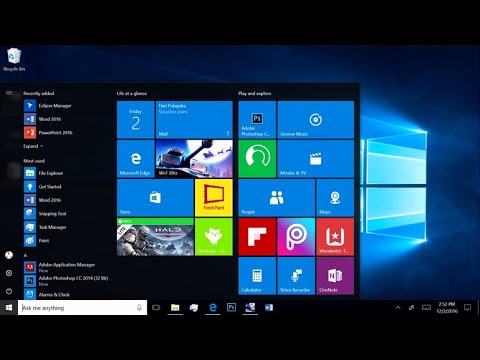Open the Action Center notifications icon

click(468, 307)
